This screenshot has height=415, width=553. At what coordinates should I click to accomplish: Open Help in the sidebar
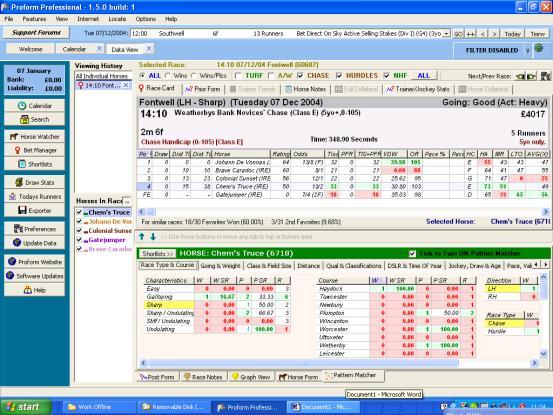34,290
